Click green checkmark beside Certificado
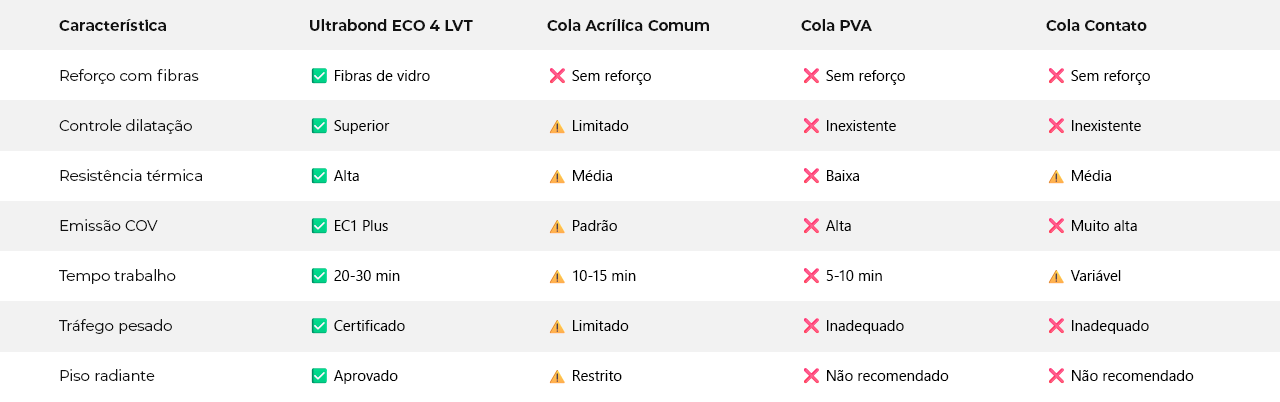 [319, 326]
